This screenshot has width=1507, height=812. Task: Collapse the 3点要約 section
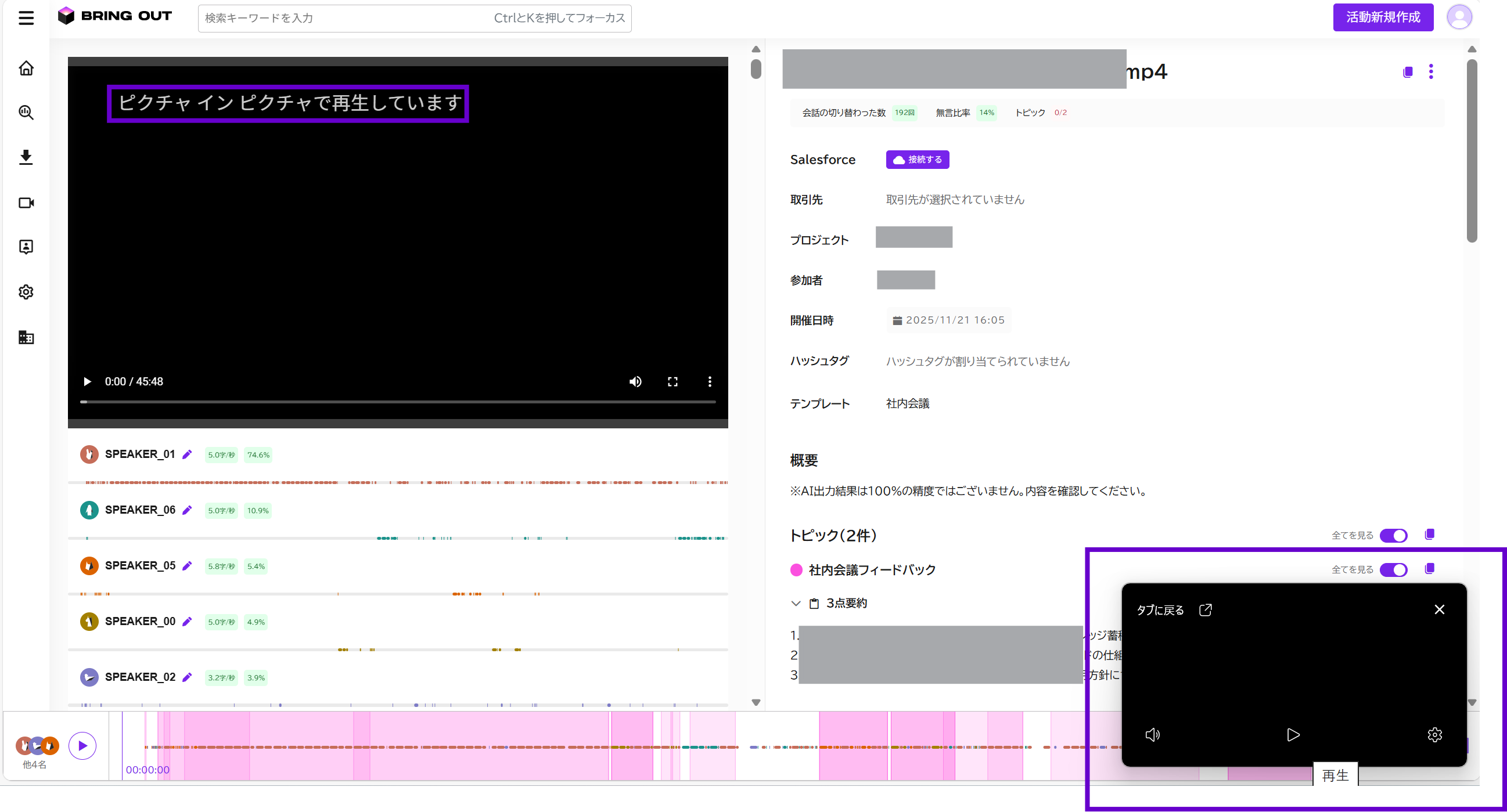pos(796,603)
